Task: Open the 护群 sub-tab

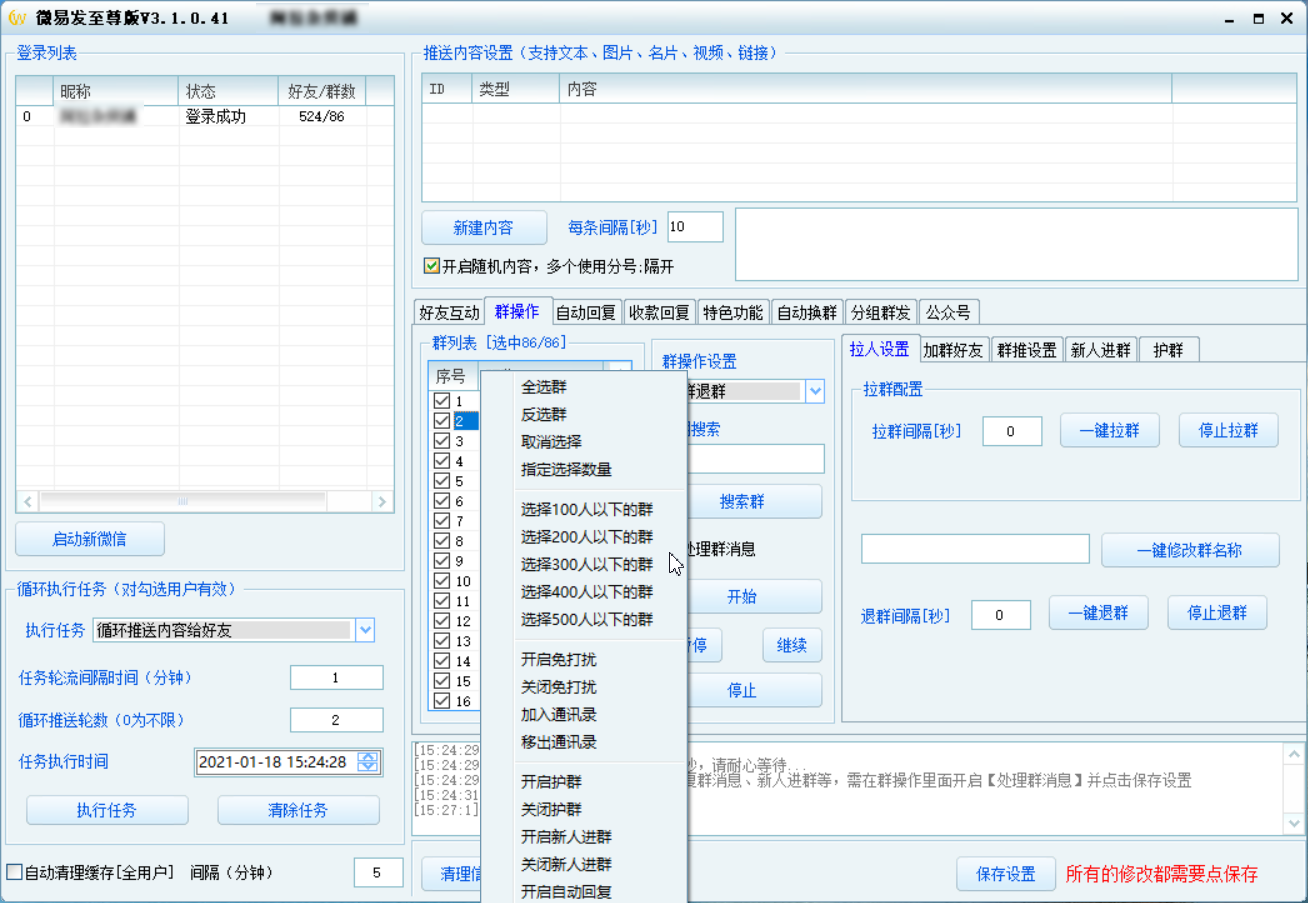Action: (1168, 350)
